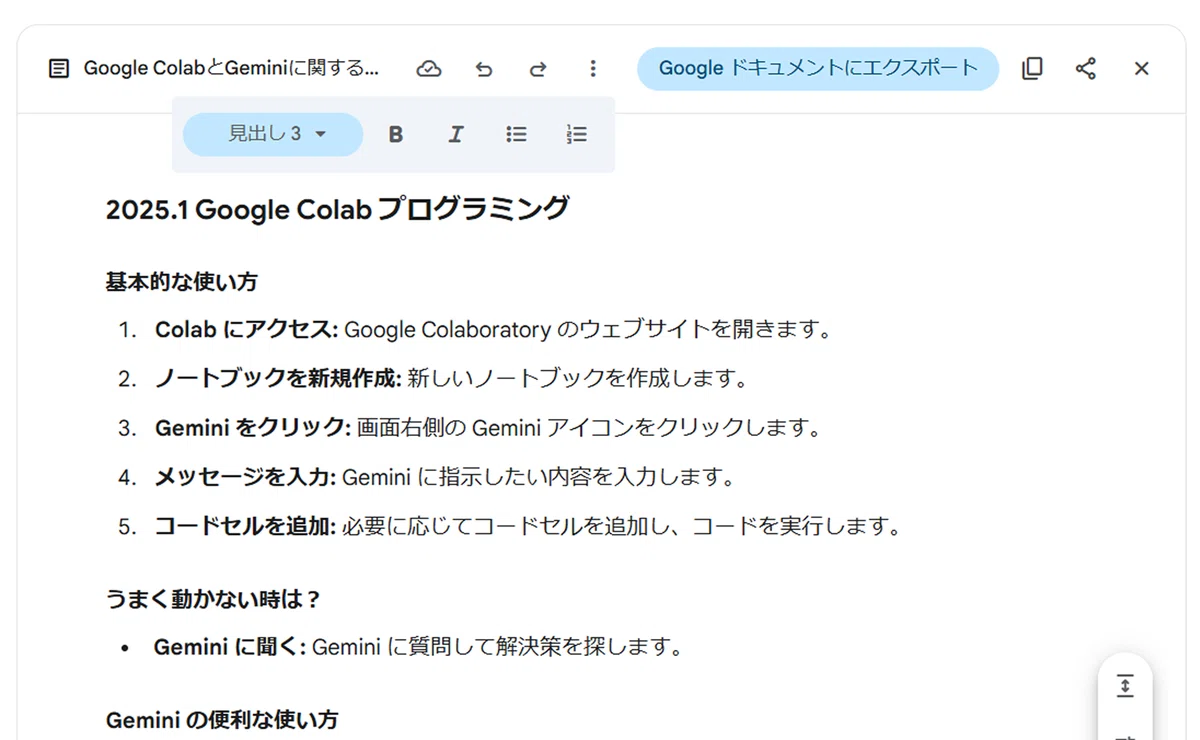
Task: Redo the last edit
Action: click(x=538, y=69)
